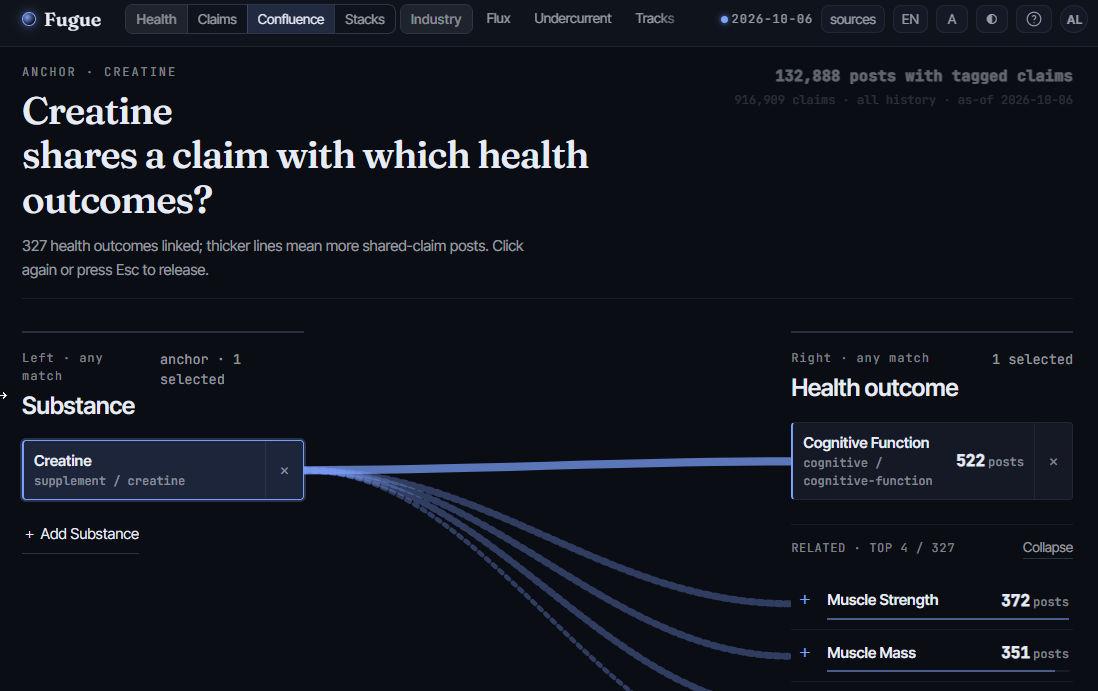Click the Fugue logo icon

click(29, 19)
